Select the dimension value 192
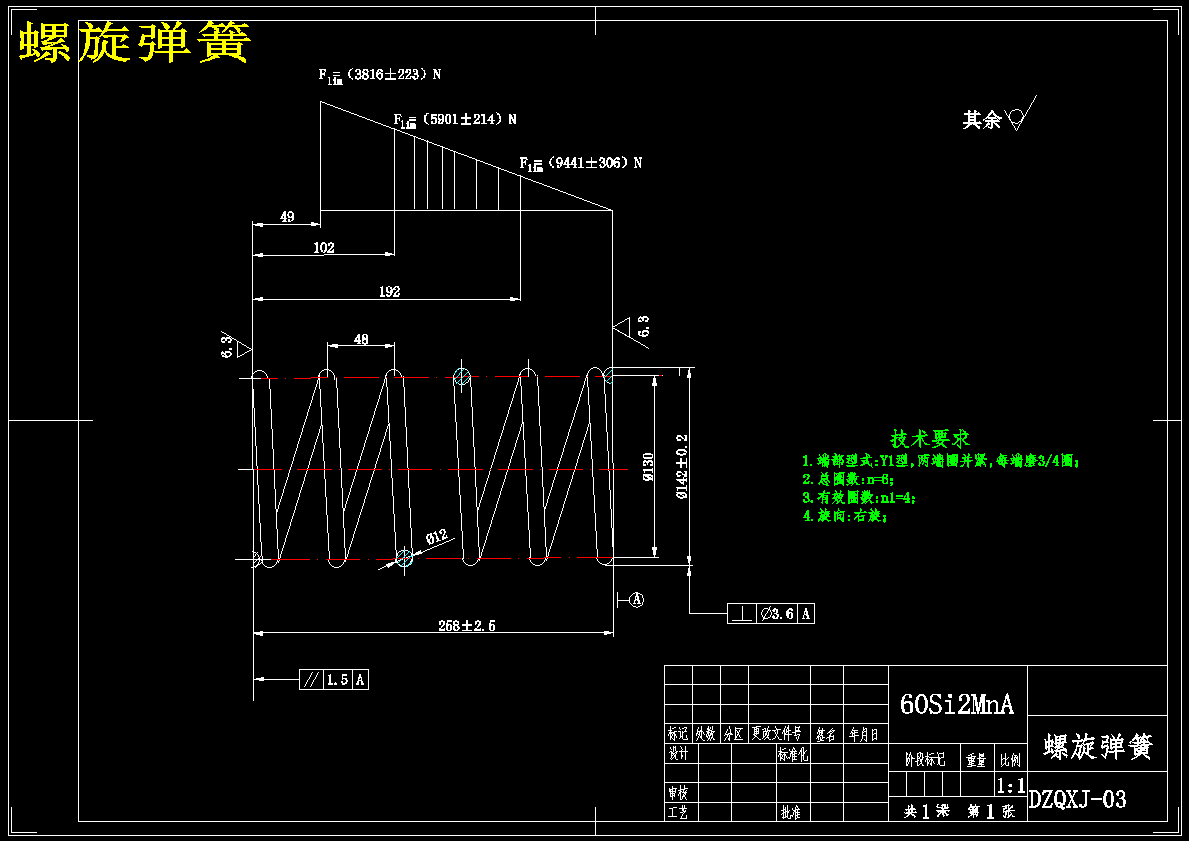The width and height of the screenshot is (1189, 841). (389, 291)
